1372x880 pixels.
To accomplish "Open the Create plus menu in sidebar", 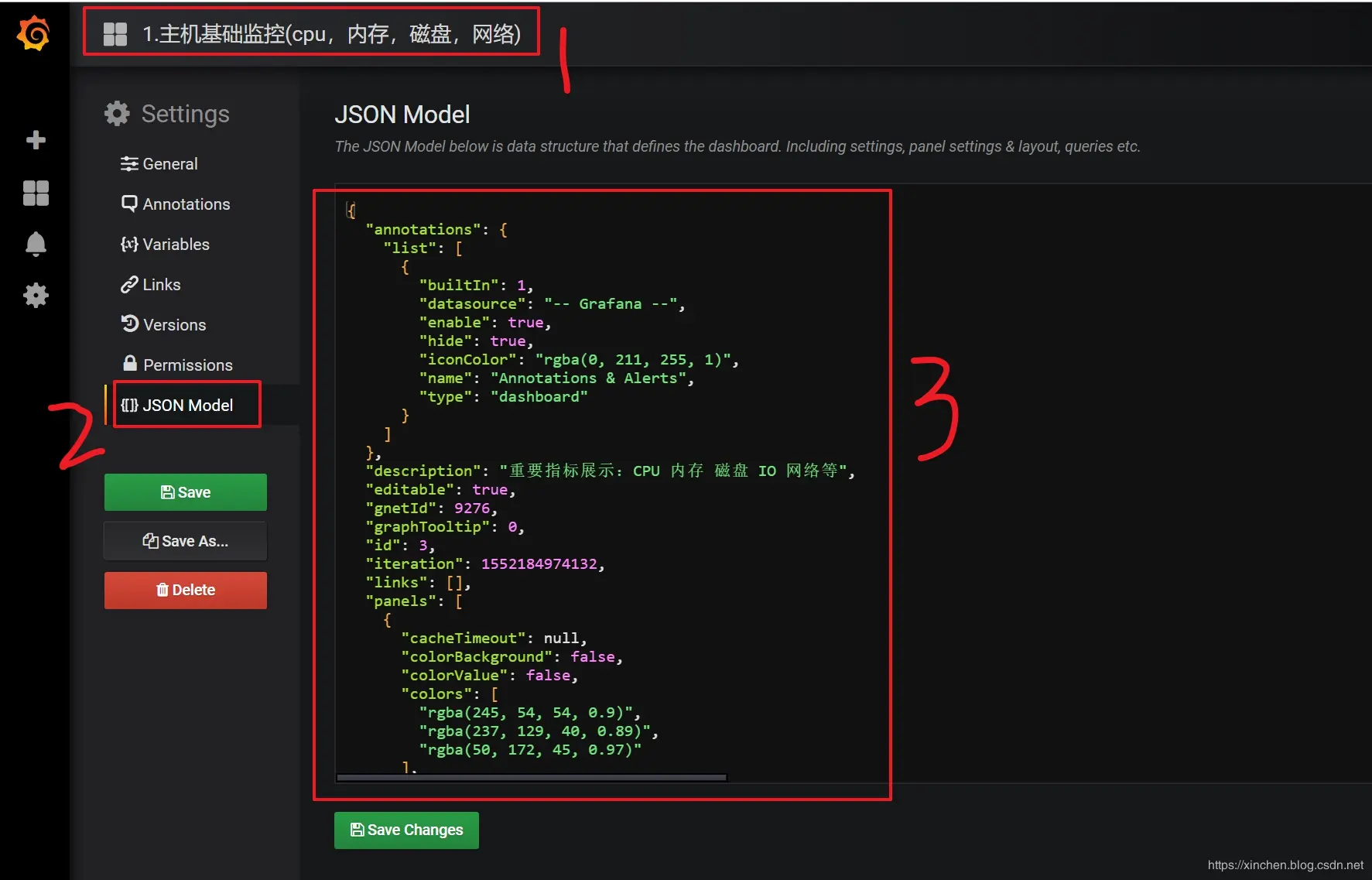I will 36,140.
